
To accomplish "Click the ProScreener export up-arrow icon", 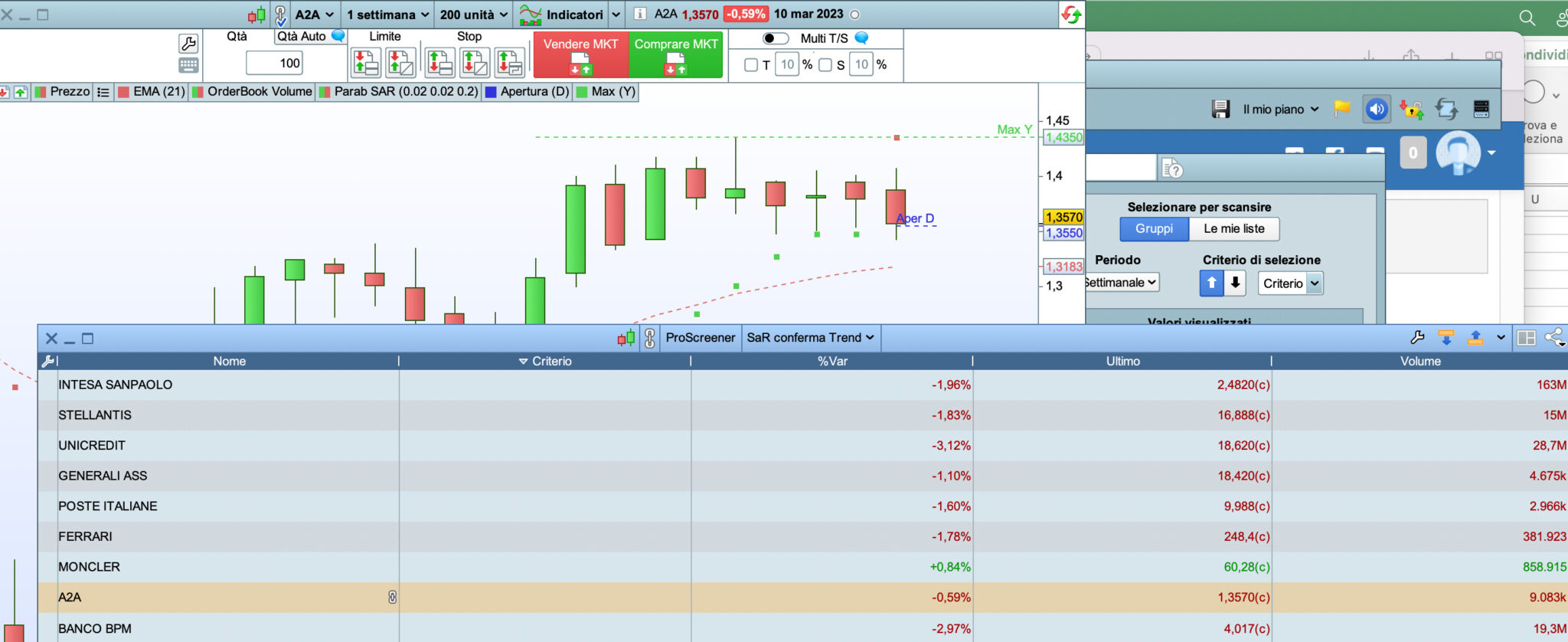I will 1475,338.
